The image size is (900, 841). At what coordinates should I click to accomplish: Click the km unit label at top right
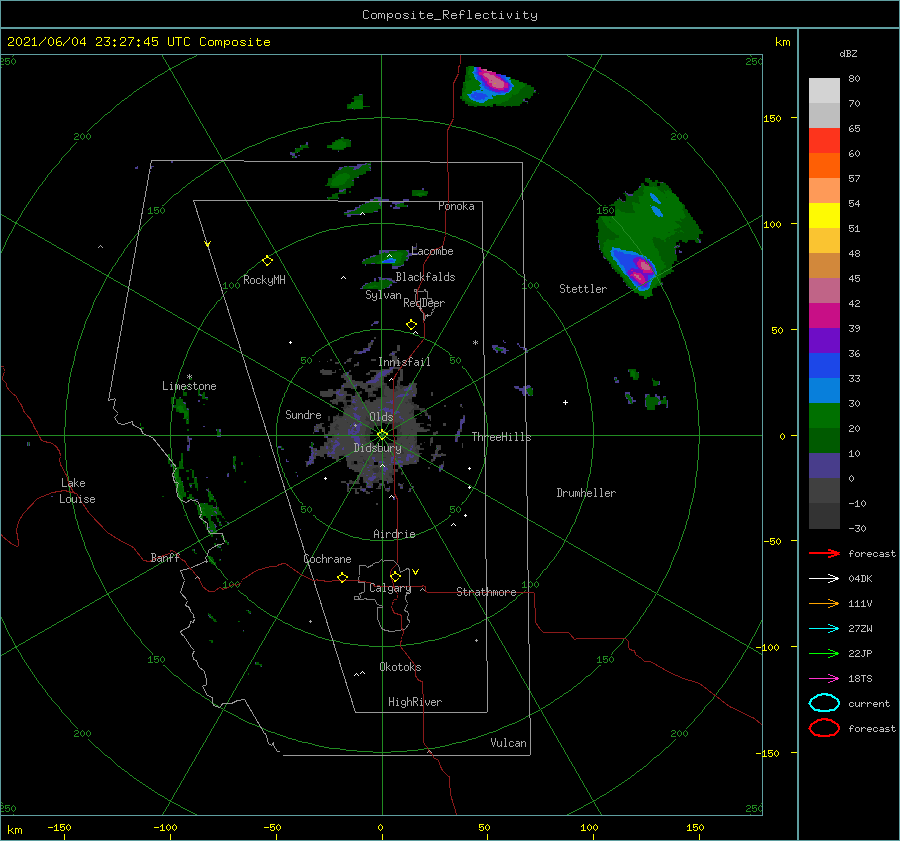coord(783,42)
